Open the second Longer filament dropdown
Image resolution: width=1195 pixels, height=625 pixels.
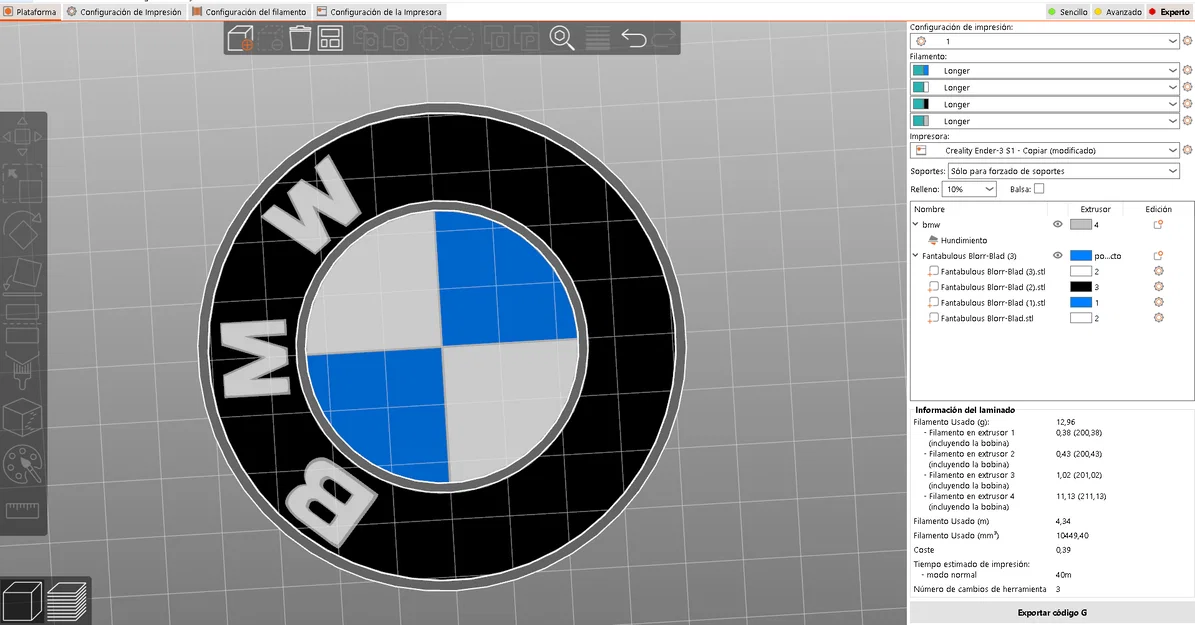[x=1044, y=87]
